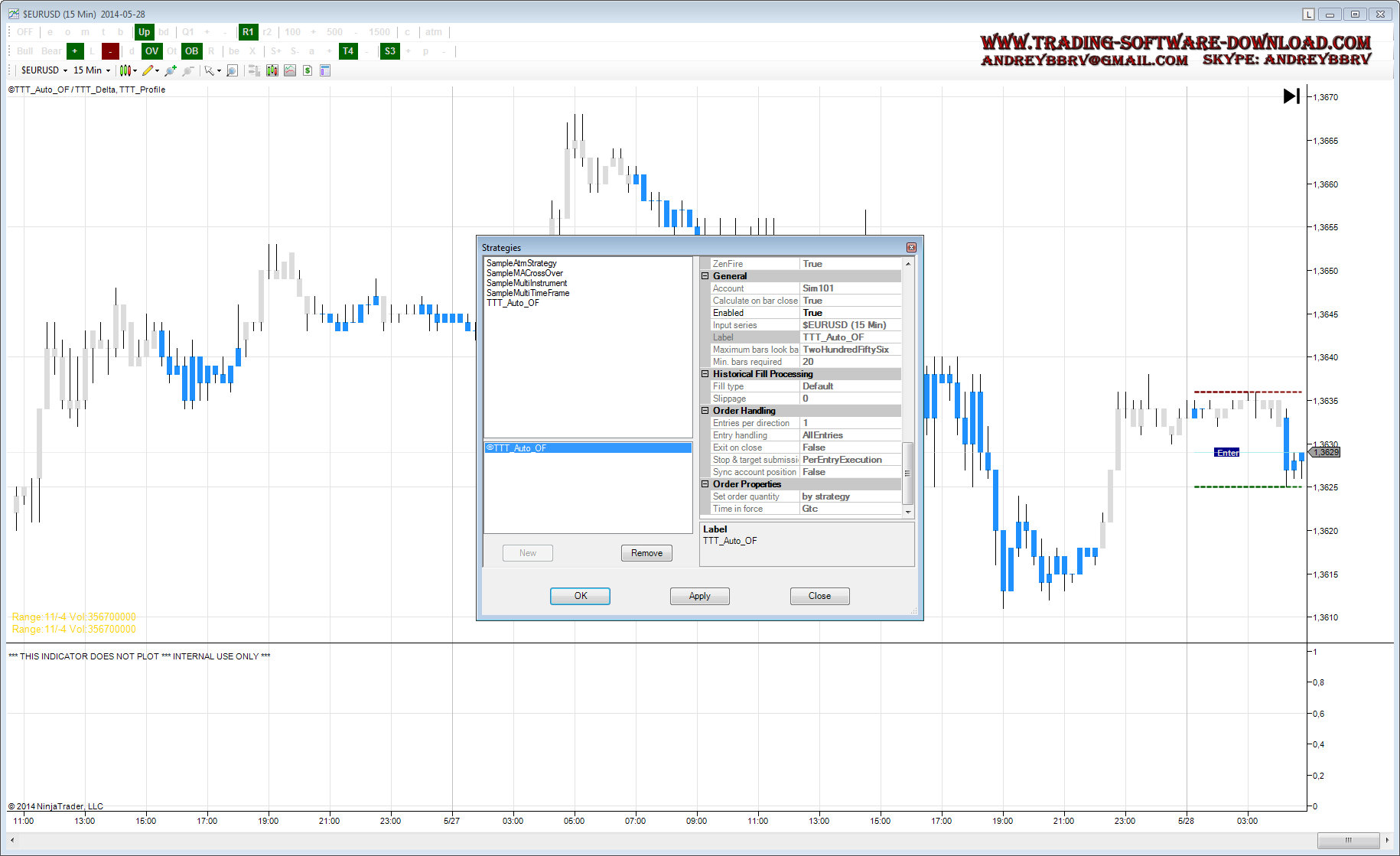Click the Indicators chart icon in toolbar
Viewport: 1400px width, 856px height.
click(290, 70)
